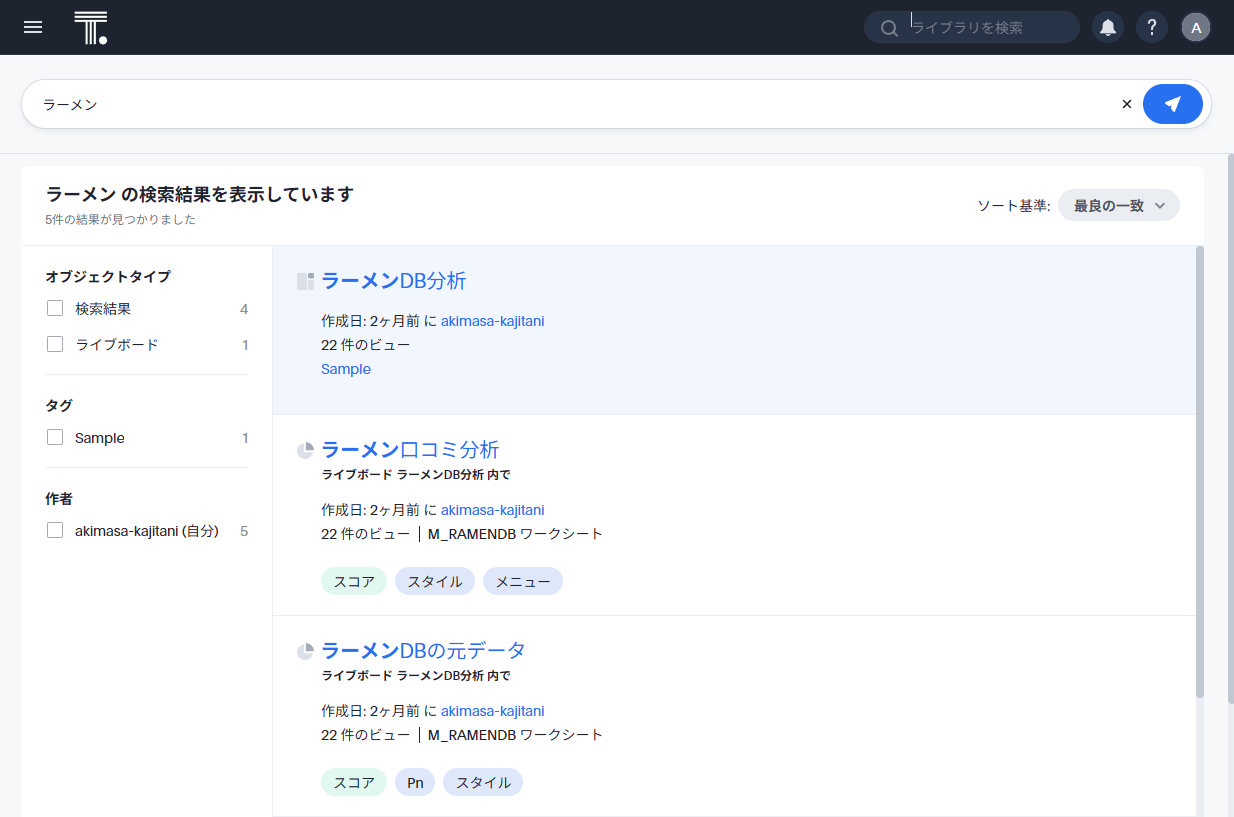
Task: Click the green スコア chip under ラーメン口コミ分析
Action: coord(354,581)
